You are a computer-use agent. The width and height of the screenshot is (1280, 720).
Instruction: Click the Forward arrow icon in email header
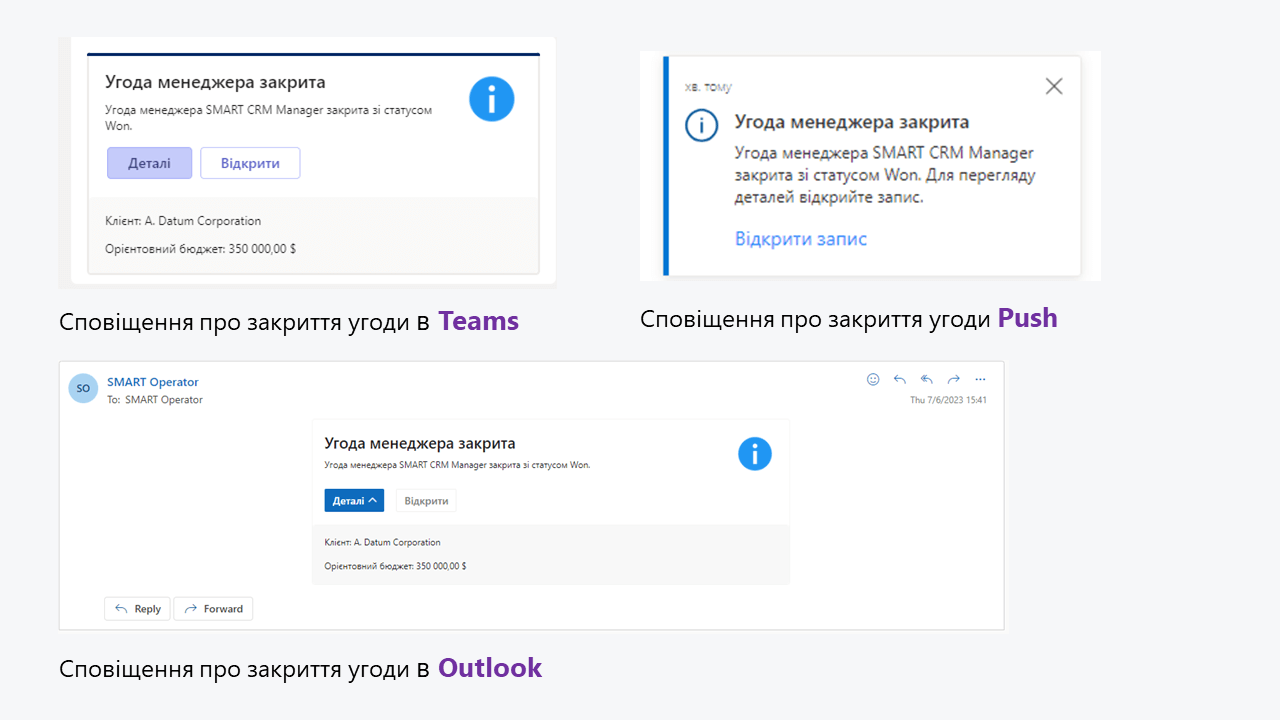pyautogui.click(x=954, y=379)
